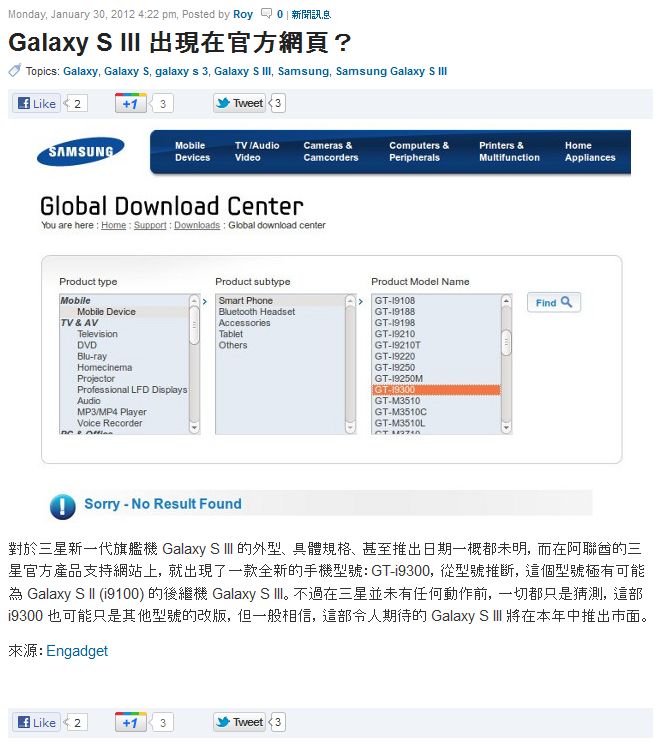Click the bottom Tweet button

(x=239, y=722)
